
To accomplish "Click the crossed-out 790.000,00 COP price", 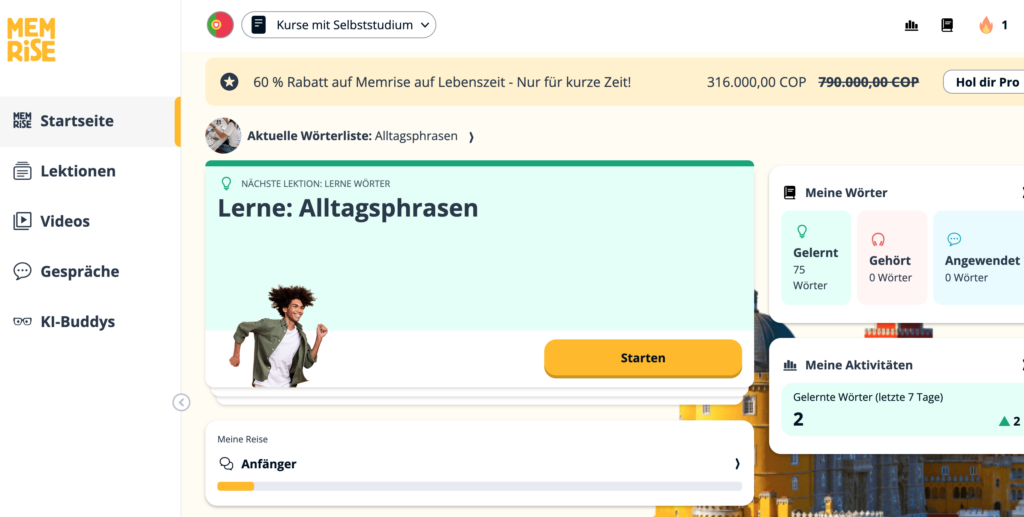I will click(869, 82).
